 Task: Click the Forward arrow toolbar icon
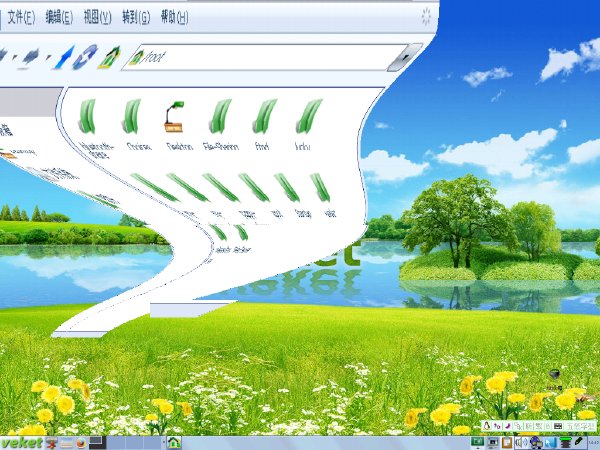(x=31, y=57)
